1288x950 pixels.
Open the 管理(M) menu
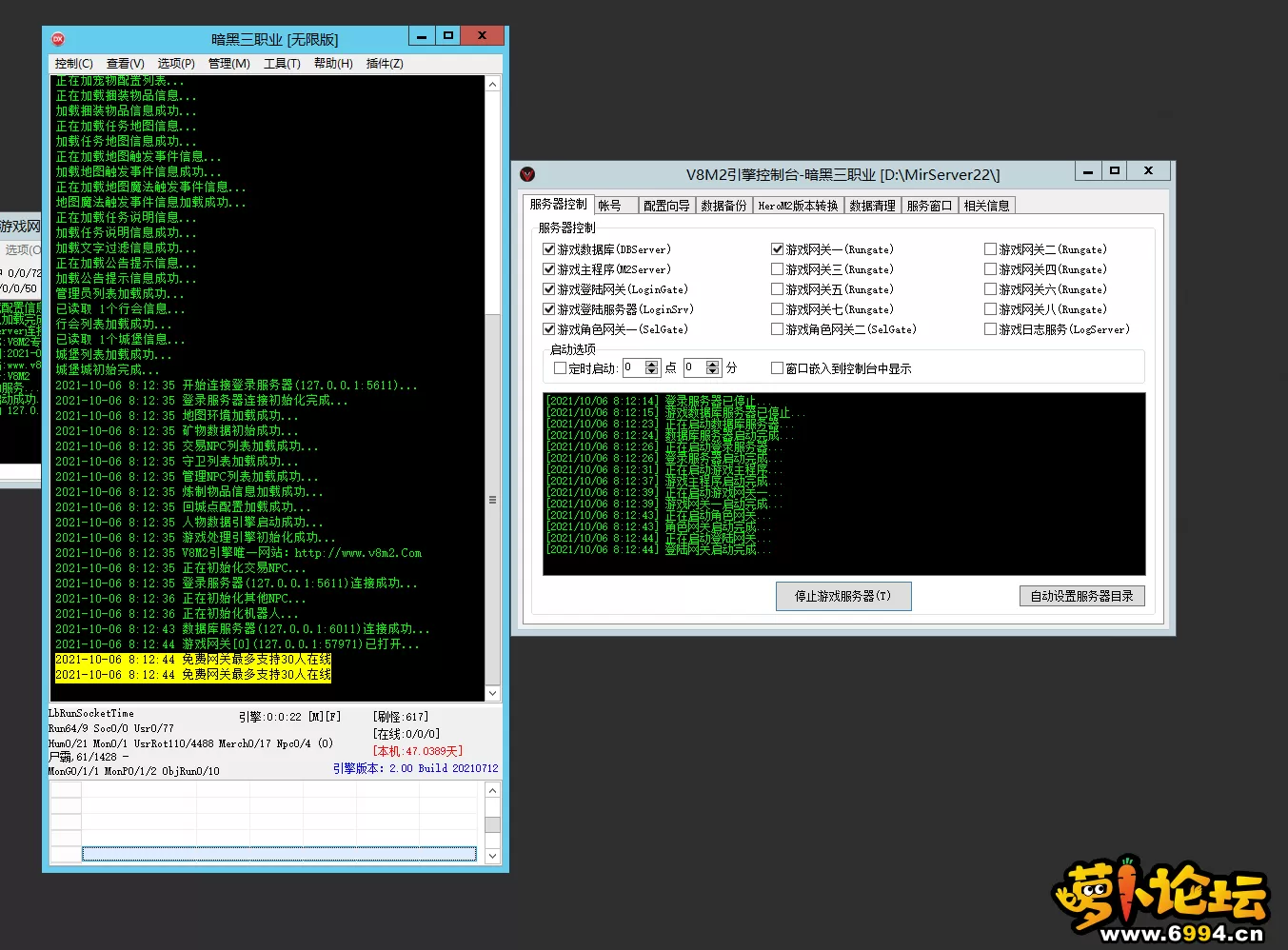pos(228,64)
